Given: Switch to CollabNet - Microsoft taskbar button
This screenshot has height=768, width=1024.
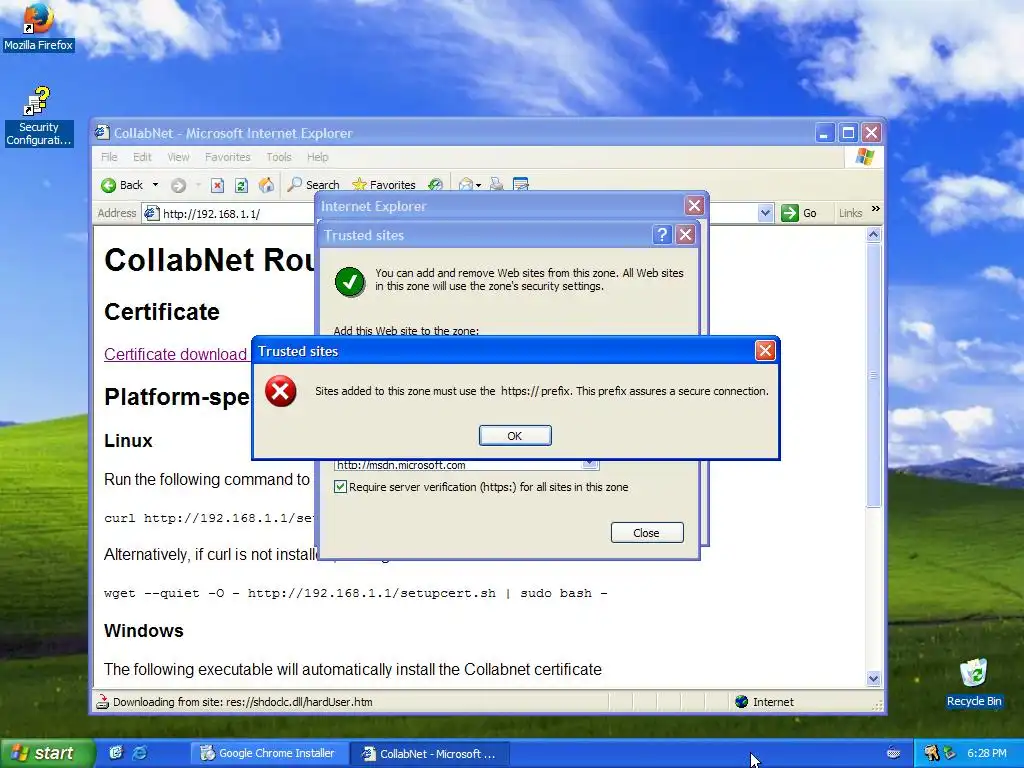Looking at the screenshot, I should click(429, 754).
